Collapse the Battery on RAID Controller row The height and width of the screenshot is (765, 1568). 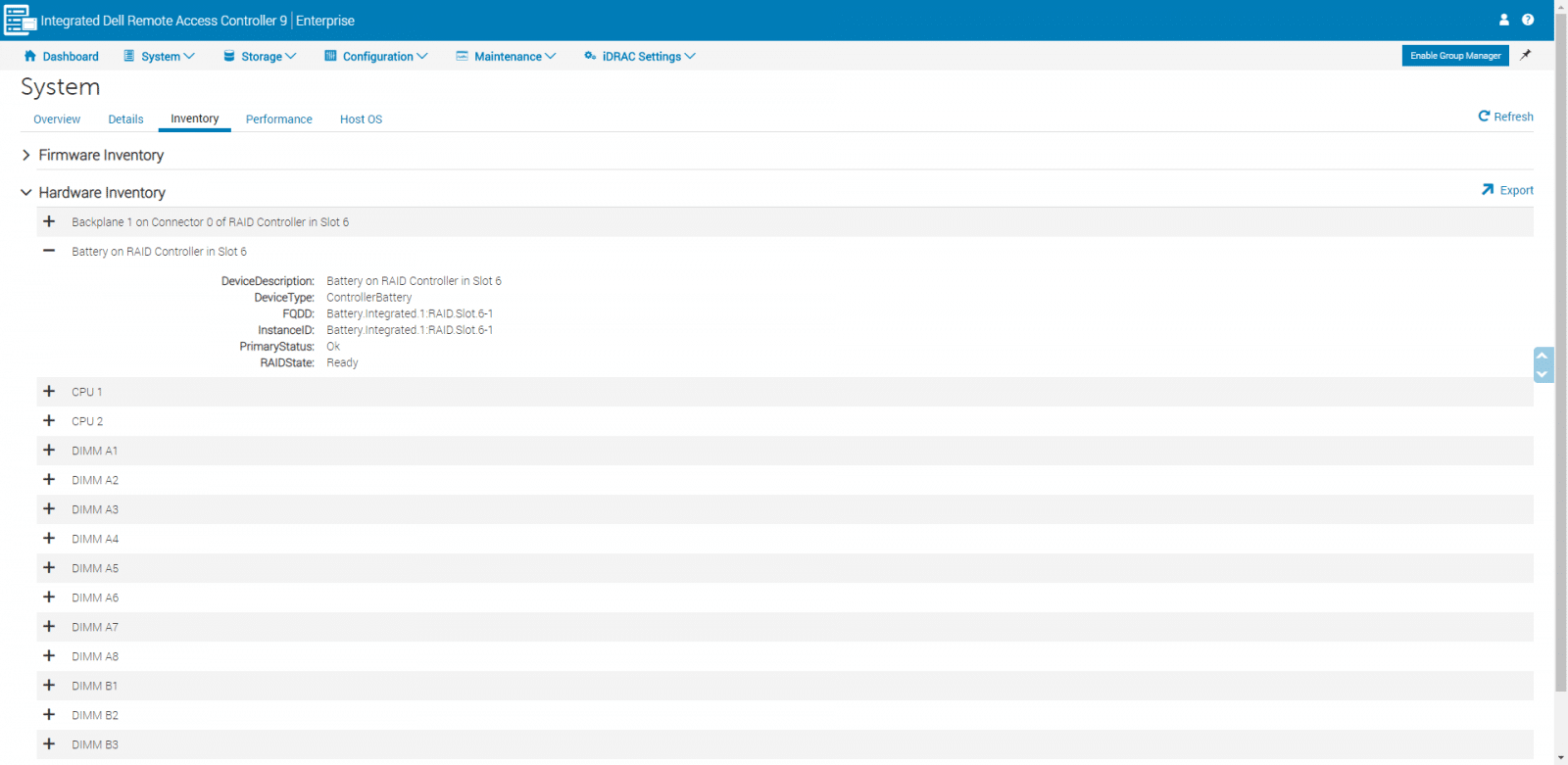tap(49, 251)
